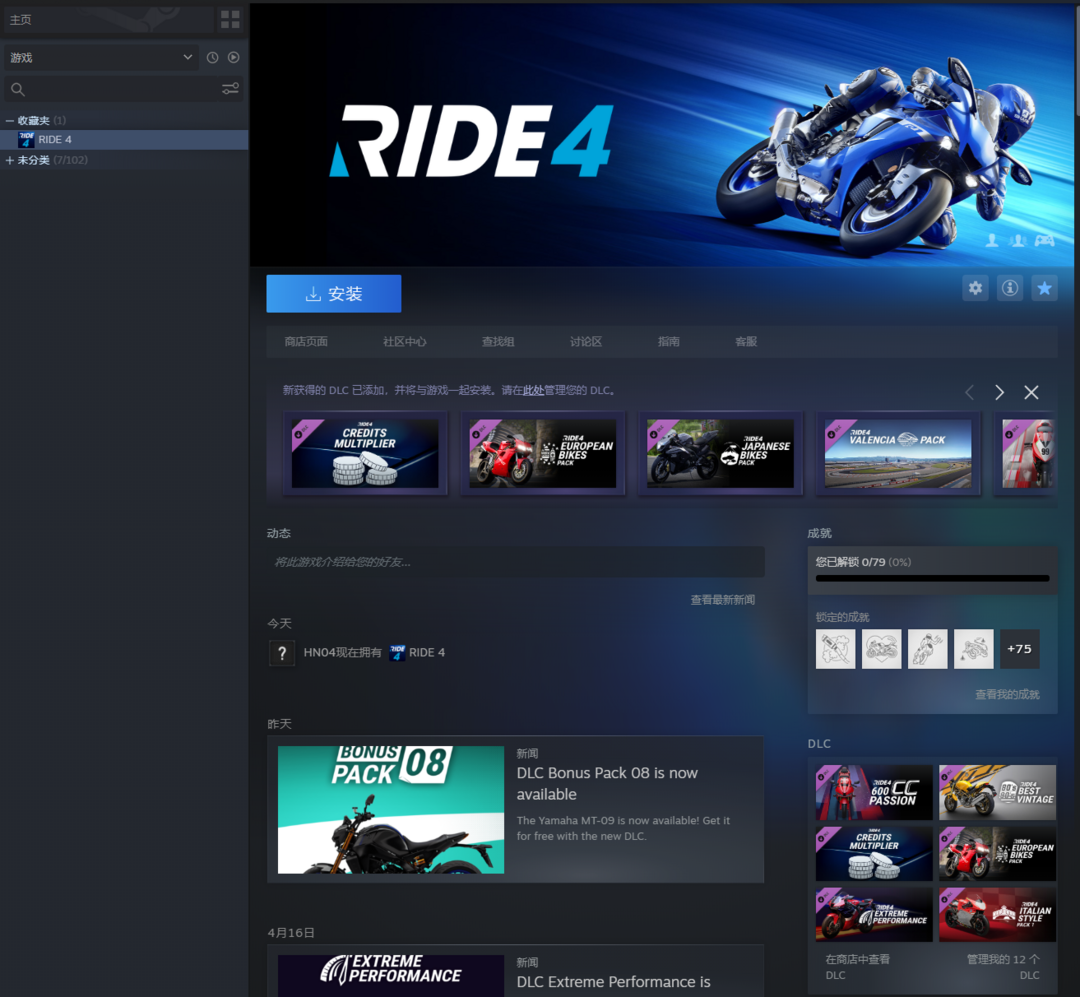1080x997 pixels.
Task: Expand the 未分类 category
Action: (x=10, y=160)
